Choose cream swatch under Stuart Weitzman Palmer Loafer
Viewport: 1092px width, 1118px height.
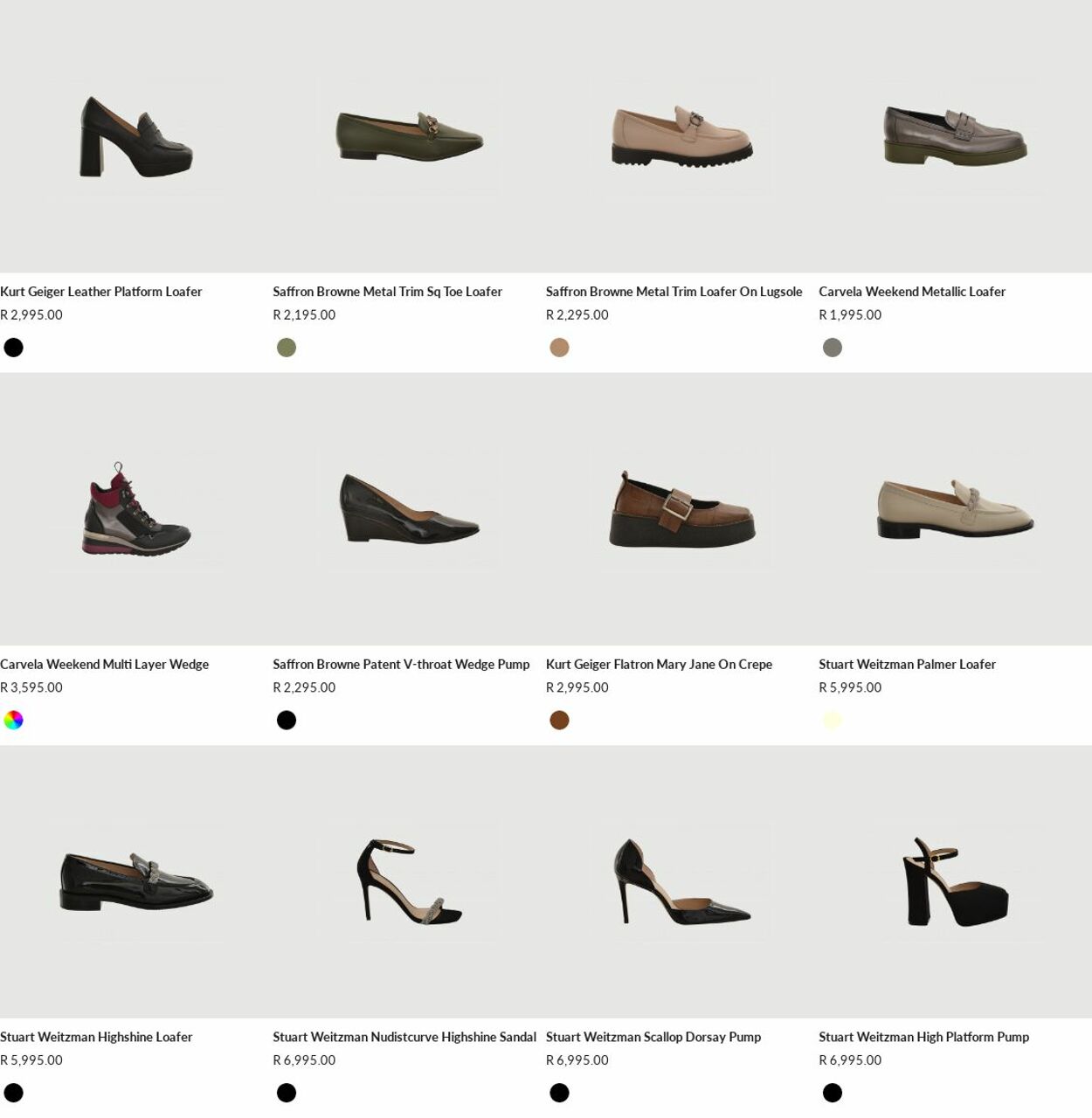point(833,721)
